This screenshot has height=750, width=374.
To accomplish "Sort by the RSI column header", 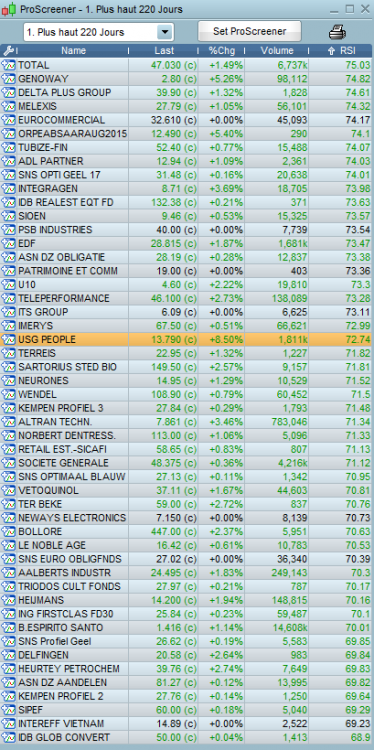I will (341, 51).
